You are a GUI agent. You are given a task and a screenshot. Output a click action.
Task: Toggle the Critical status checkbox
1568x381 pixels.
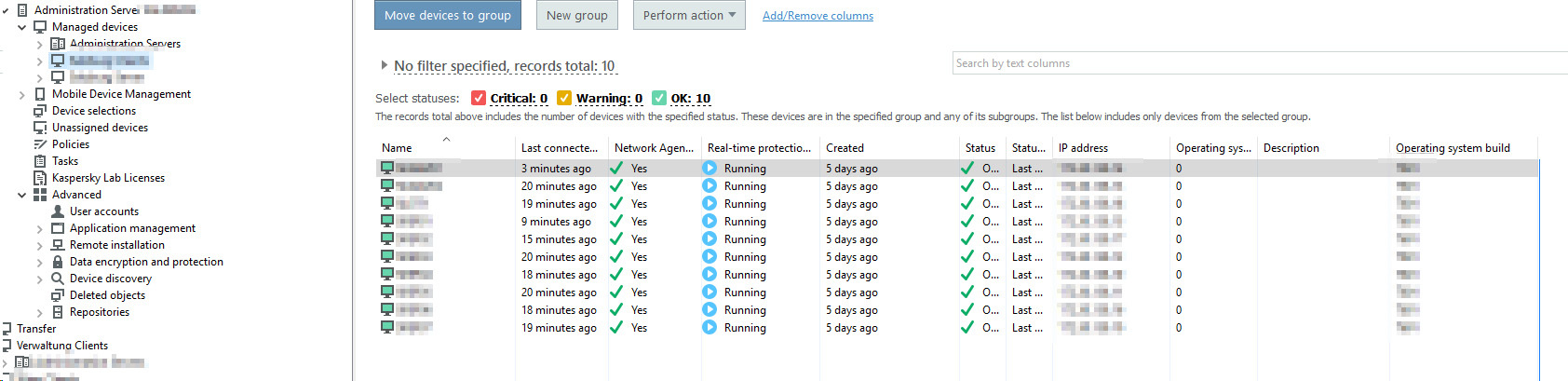pos(479,98)
